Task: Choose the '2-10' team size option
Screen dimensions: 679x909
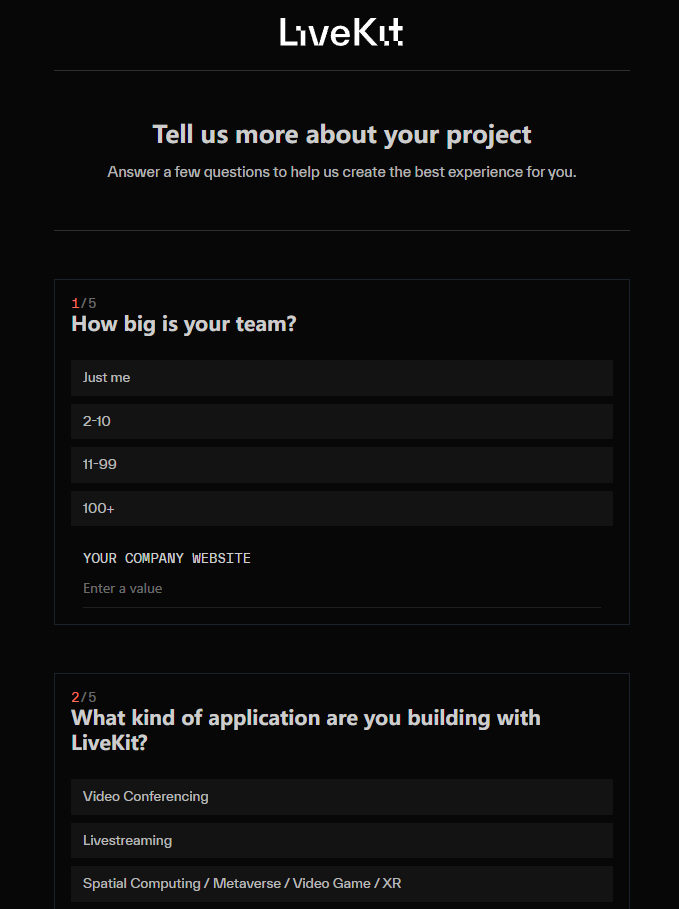Action: click(342, 421)
